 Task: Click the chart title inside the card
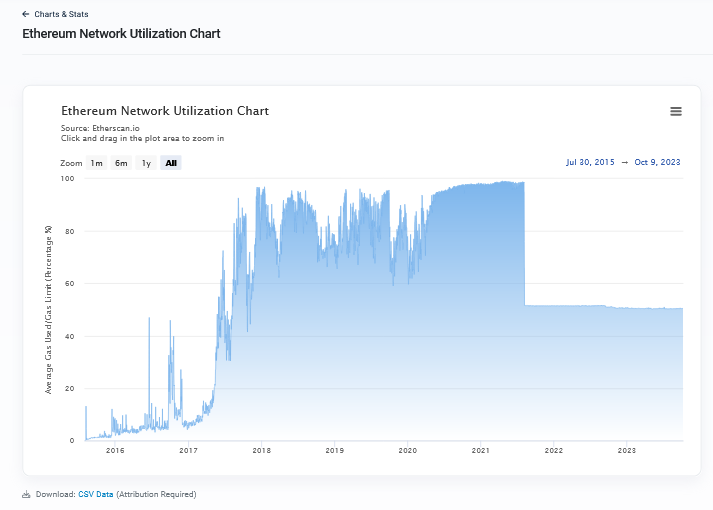(165, 111)
